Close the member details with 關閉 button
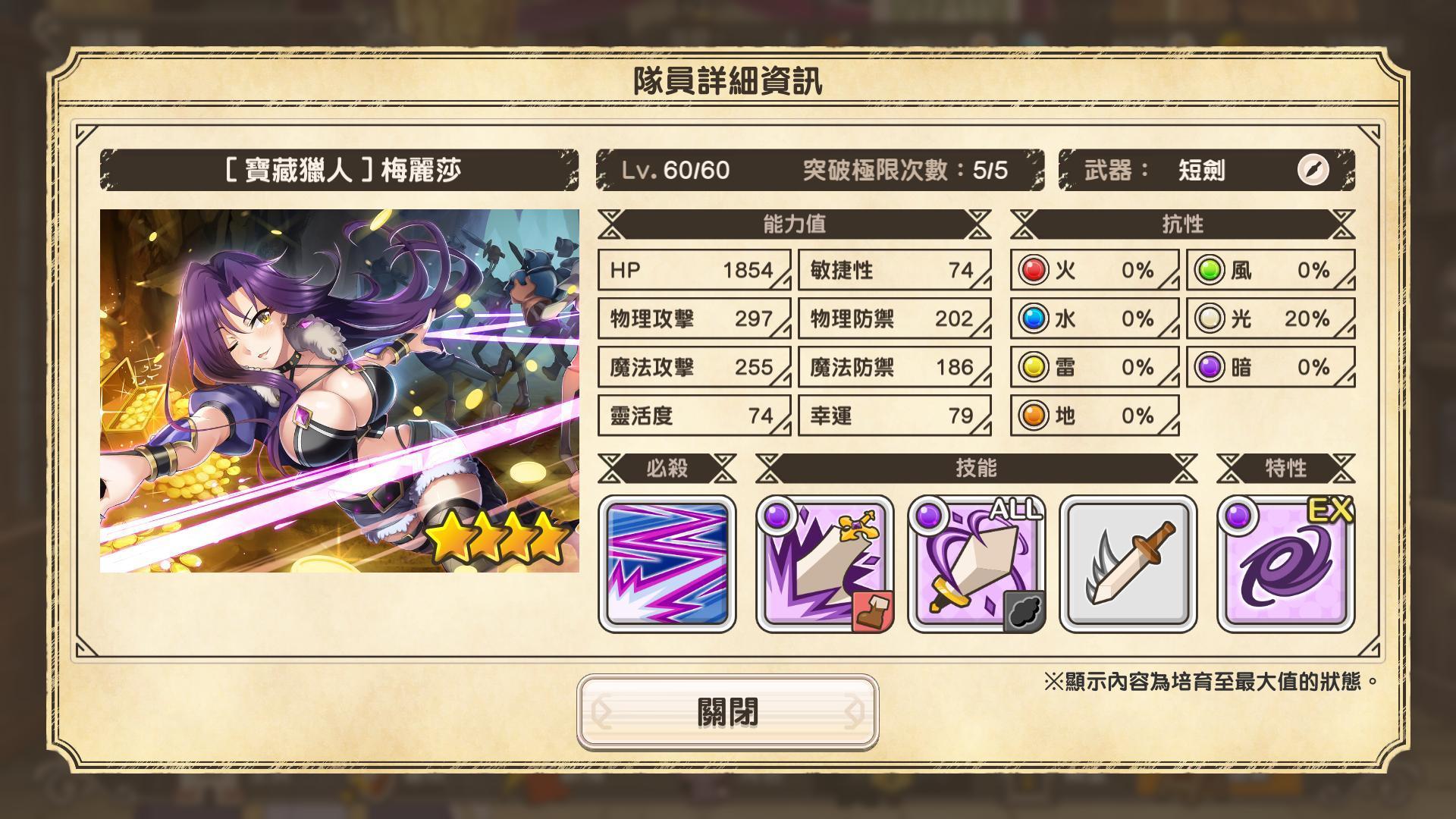Image resolution: width=1456 pixels, height=819 pixels. pos(728,712)
